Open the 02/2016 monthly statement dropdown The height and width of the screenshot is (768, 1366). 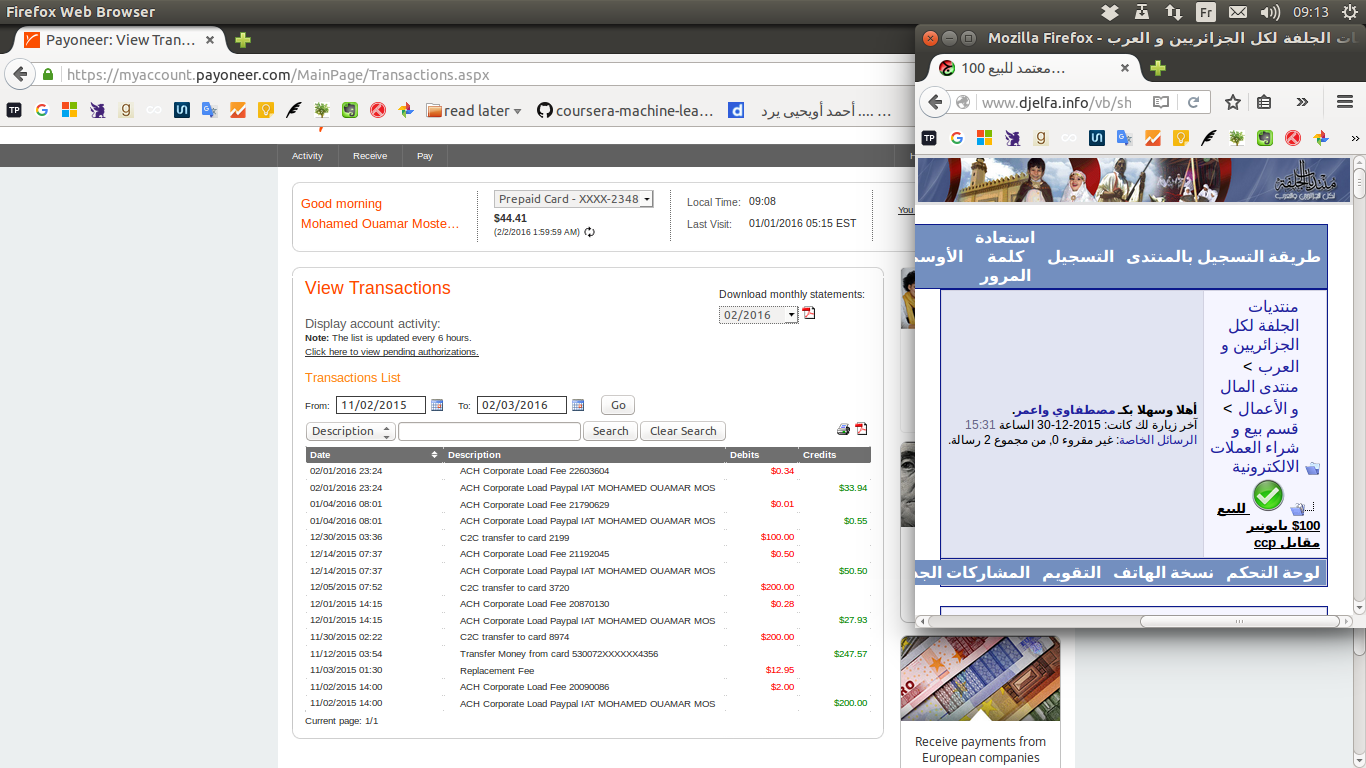(759, 315)
